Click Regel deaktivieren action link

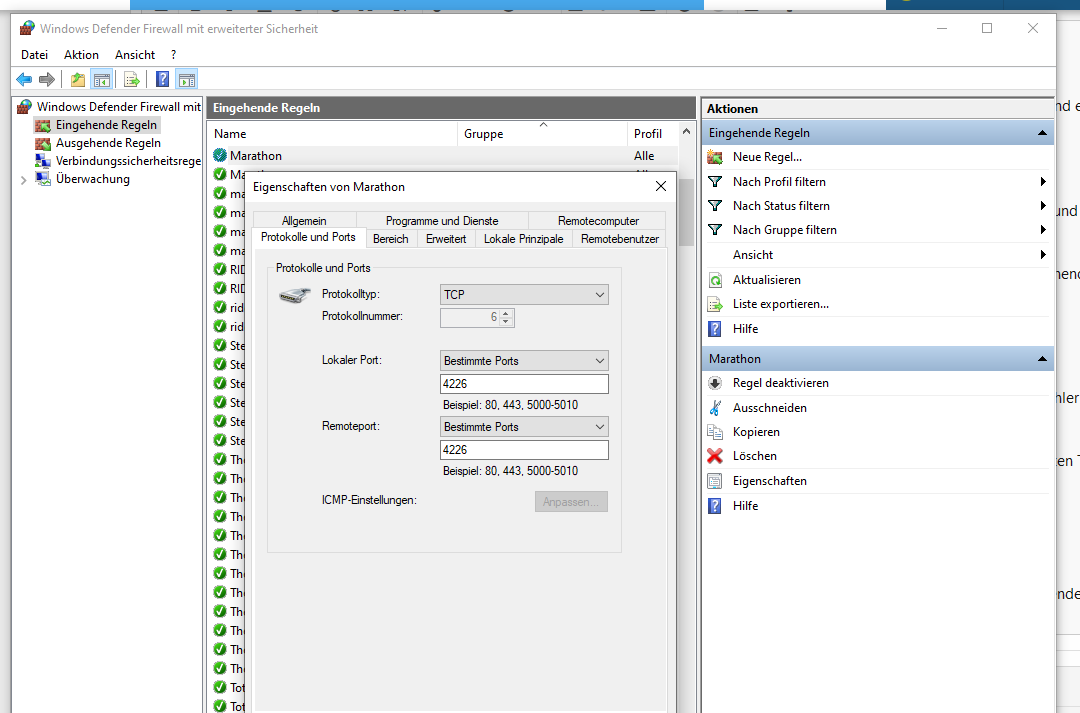pos(780,383)
